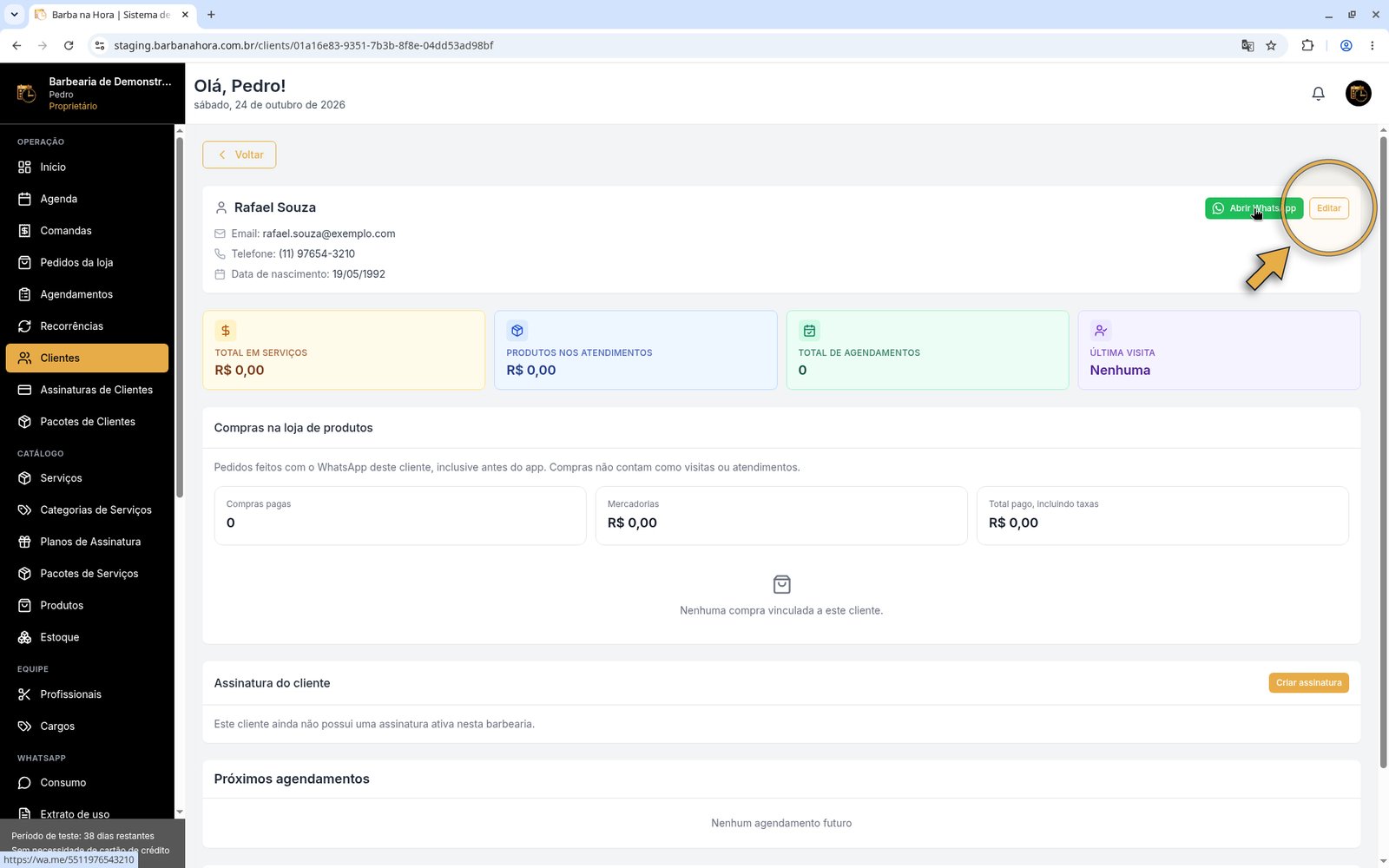Open Planos de Assinatura
The height and width of the screenshot is (868, 1389).
[87, 542]
